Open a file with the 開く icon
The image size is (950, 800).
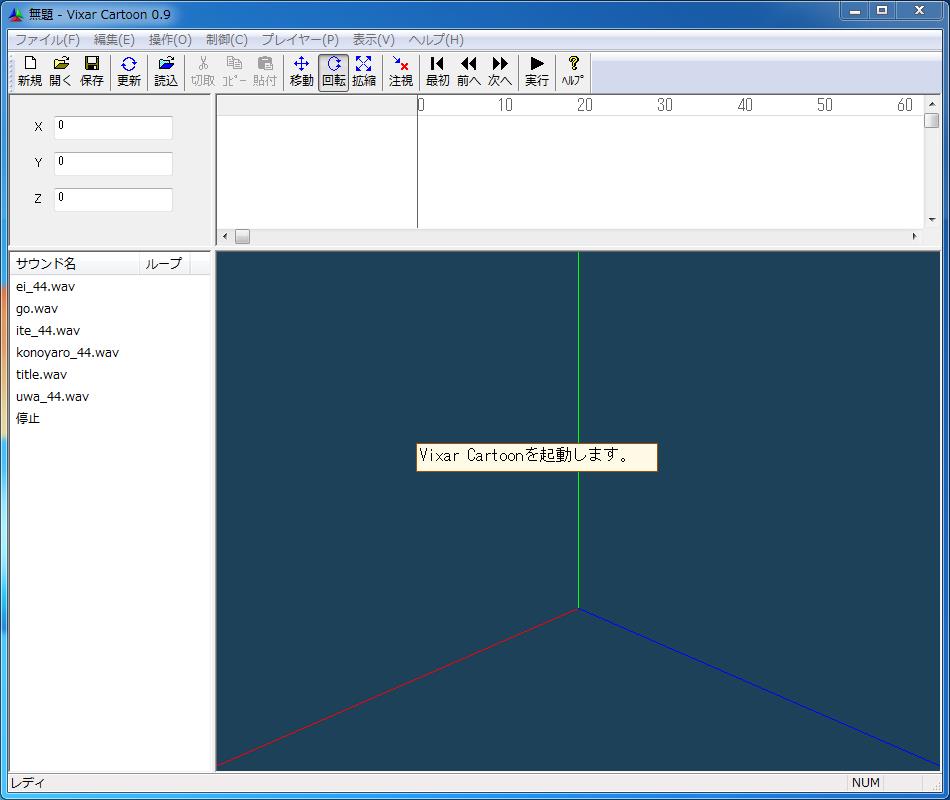pyautogui.click(x=61, y=72)
